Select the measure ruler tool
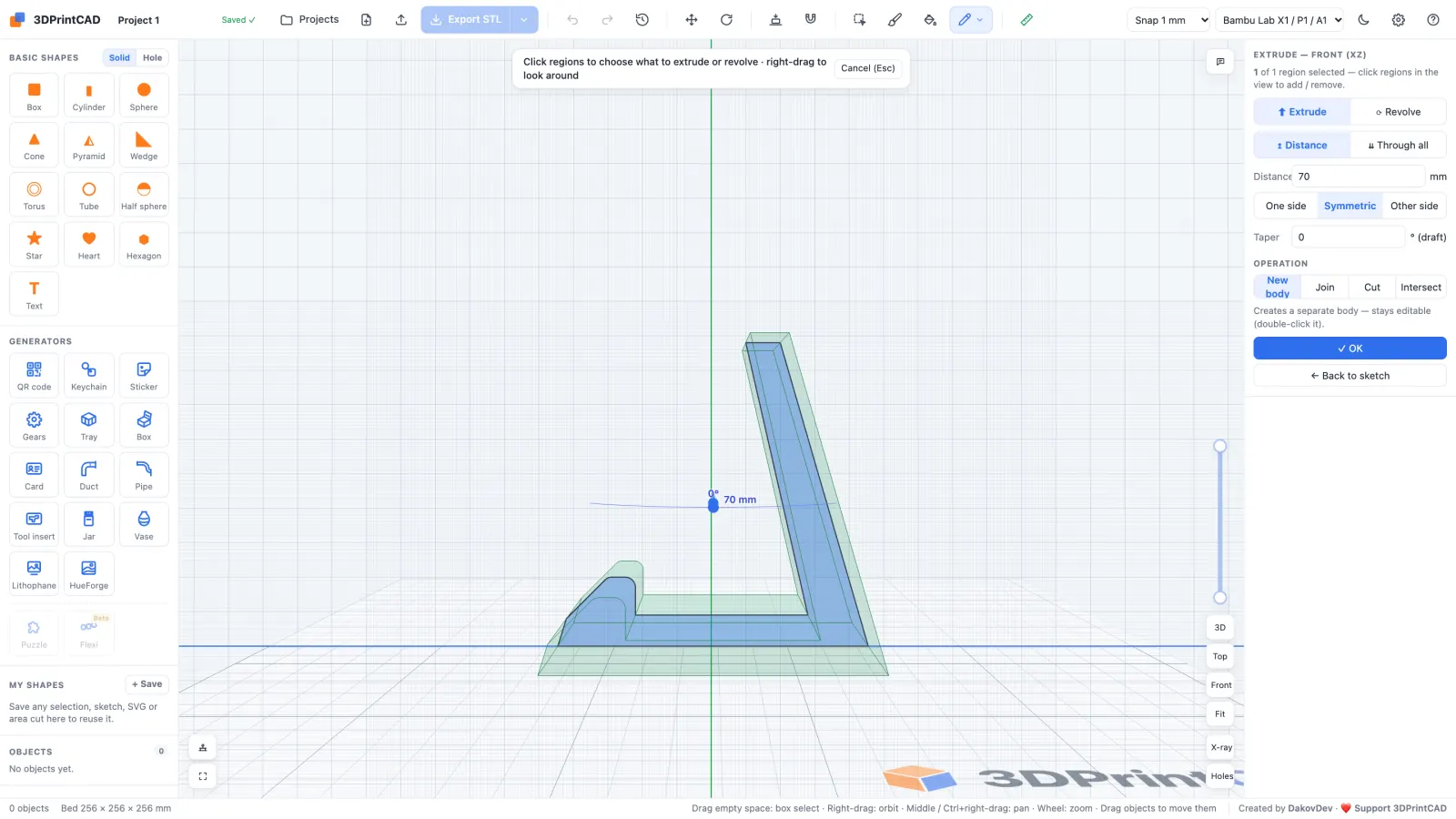 pos(1026,20)
